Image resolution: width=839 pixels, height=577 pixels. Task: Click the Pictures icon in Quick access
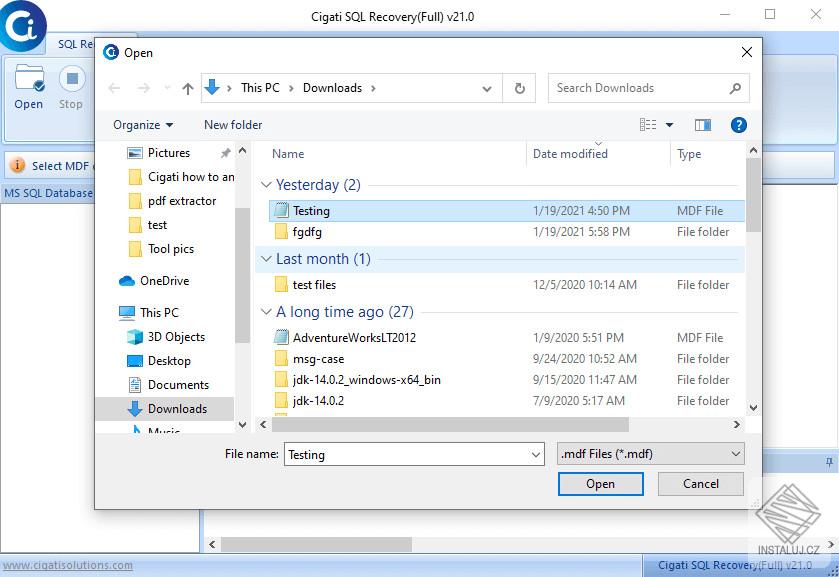(135, 153)
